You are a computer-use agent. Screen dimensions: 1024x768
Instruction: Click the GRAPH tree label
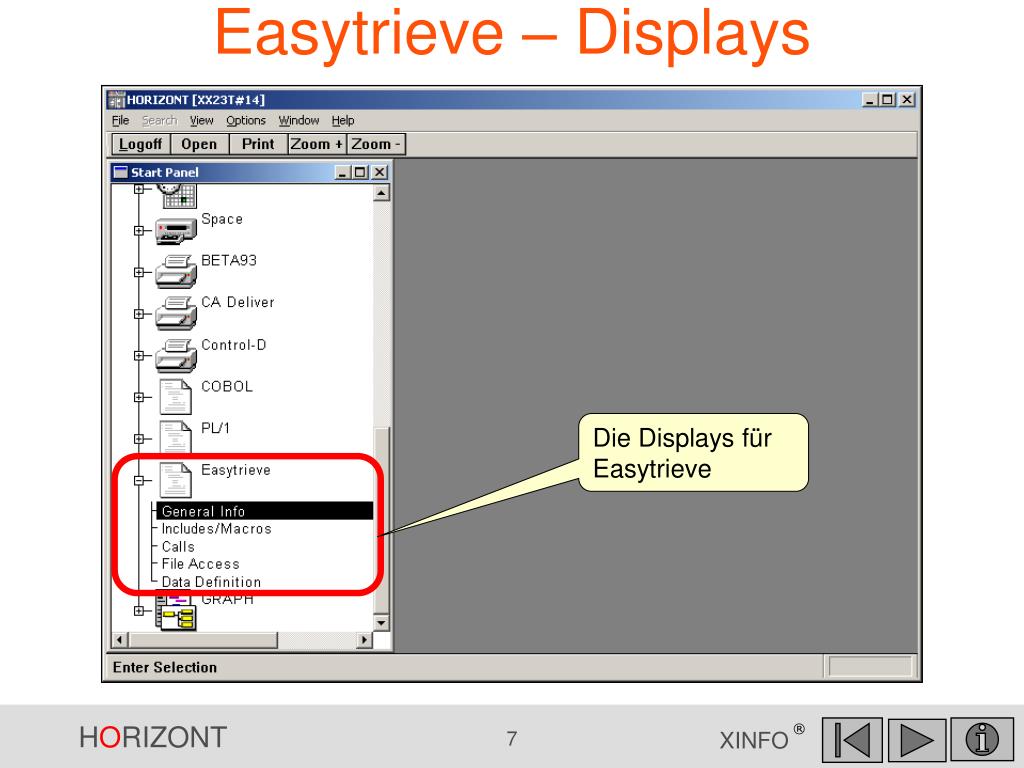[x=227, y=600]
